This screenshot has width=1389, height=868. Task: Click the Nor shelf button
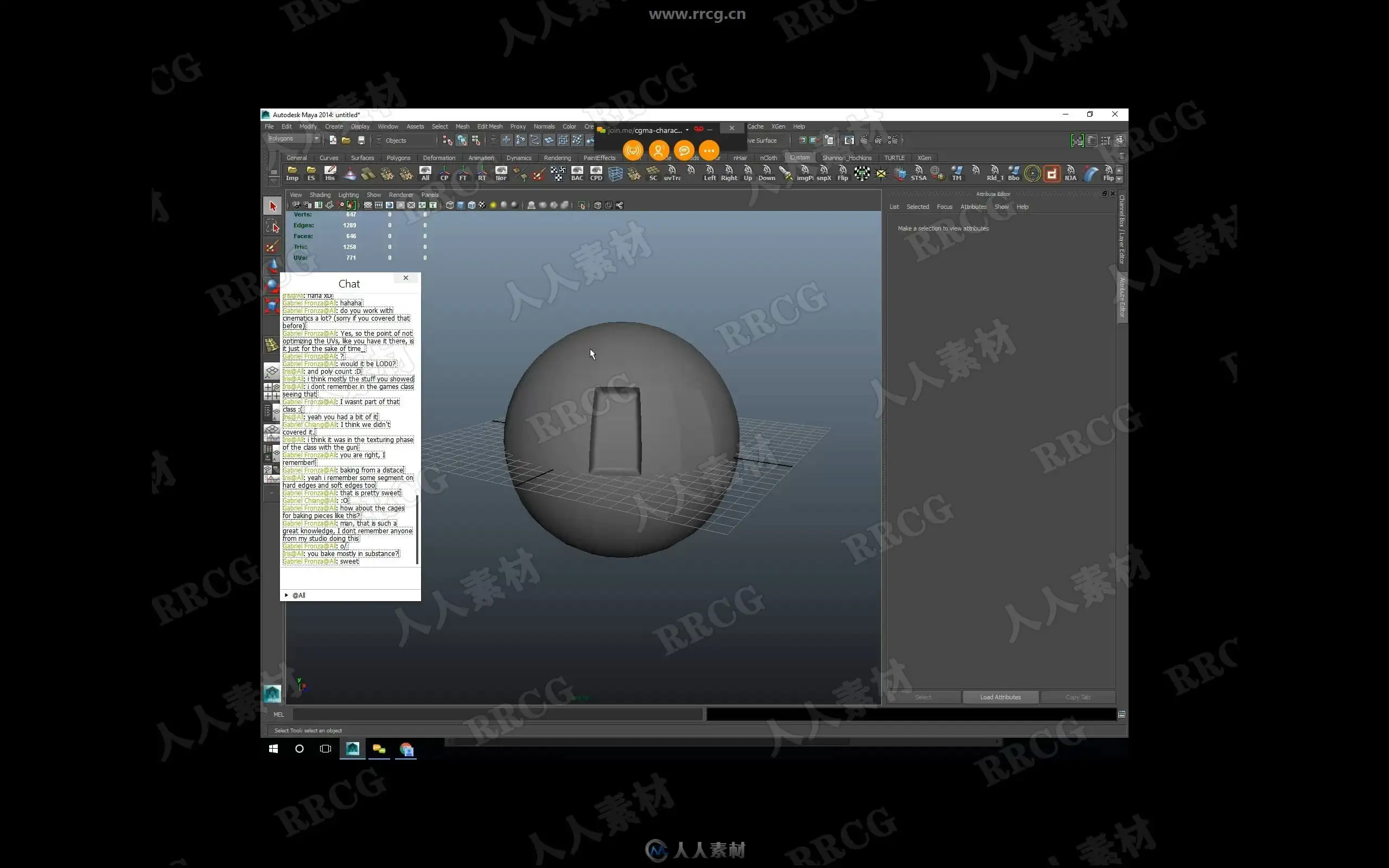pos(501,174)
